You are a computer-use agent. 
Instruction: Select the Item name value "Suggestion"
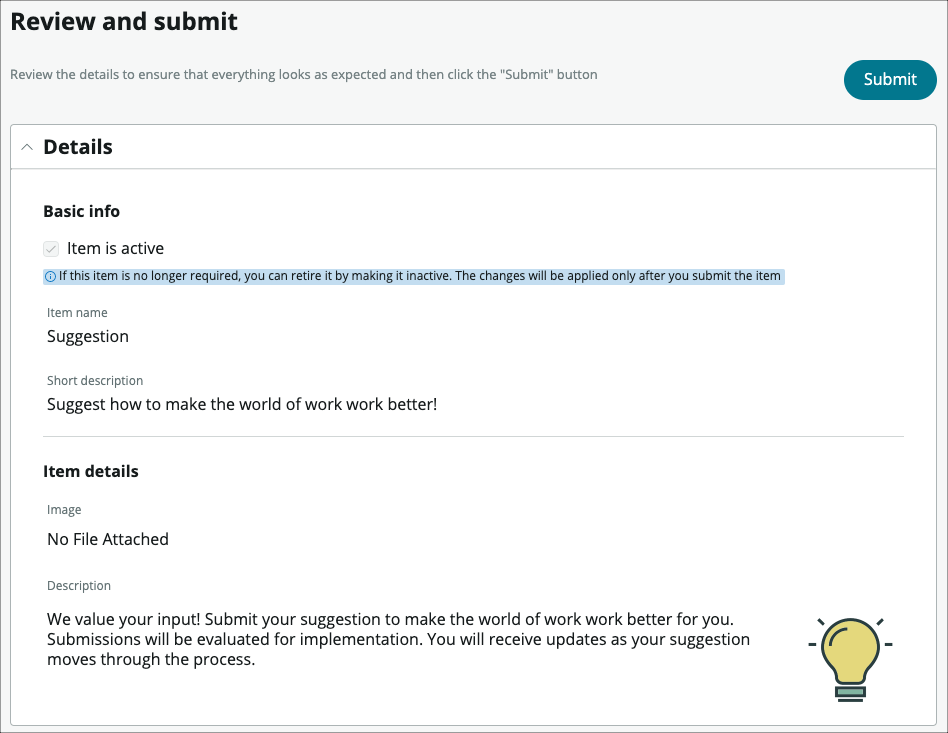pyautogui.click(x=87, y=336)
